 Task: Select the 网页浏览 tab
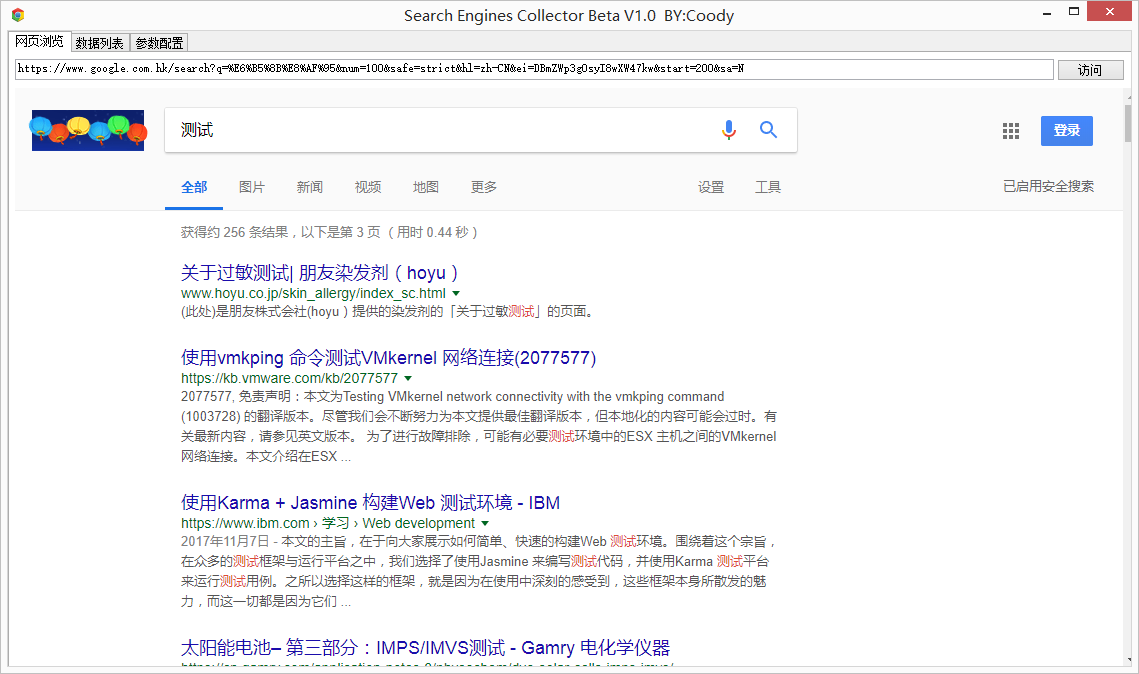(x=40, y=41)
